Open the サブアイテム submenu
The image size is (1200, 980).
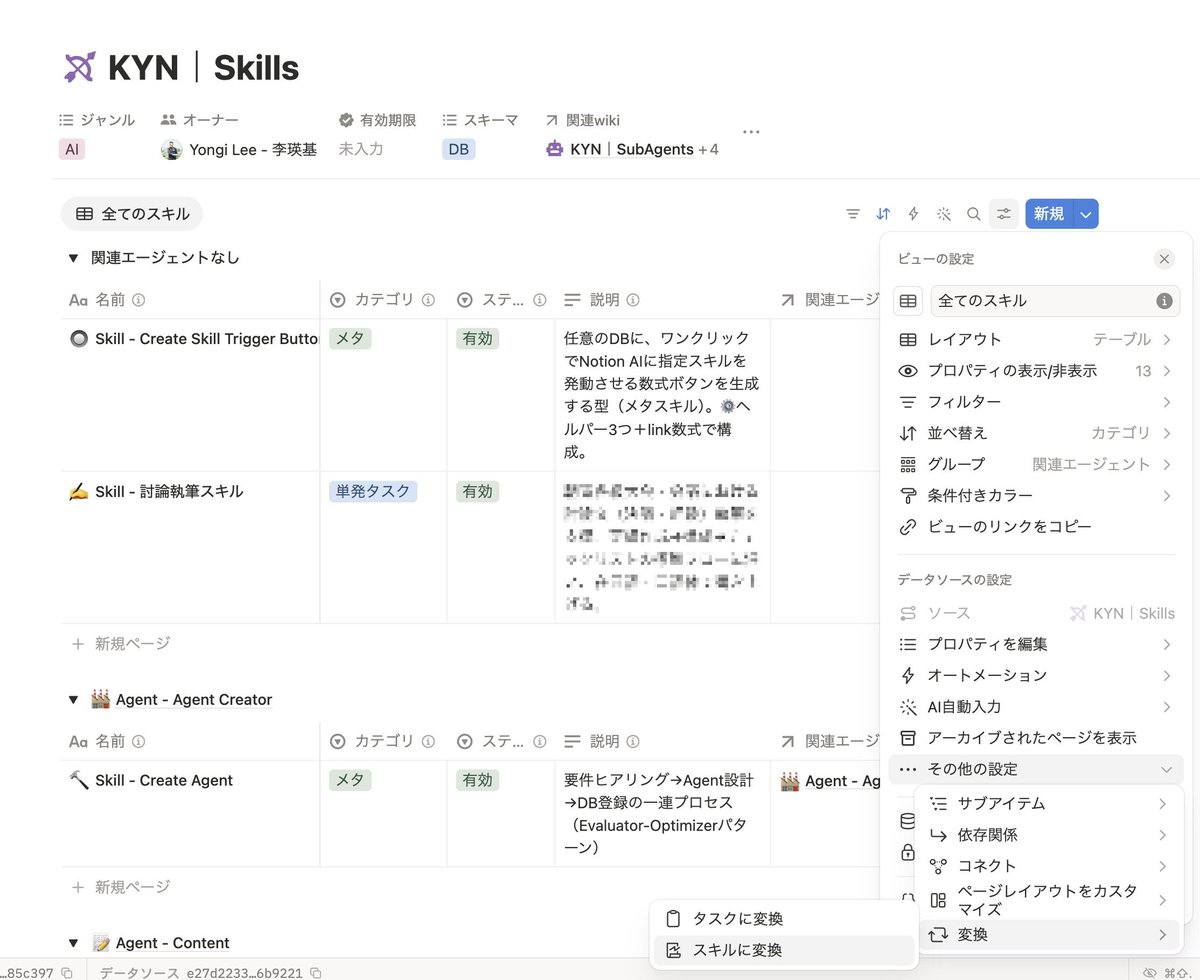point(1049,804)
